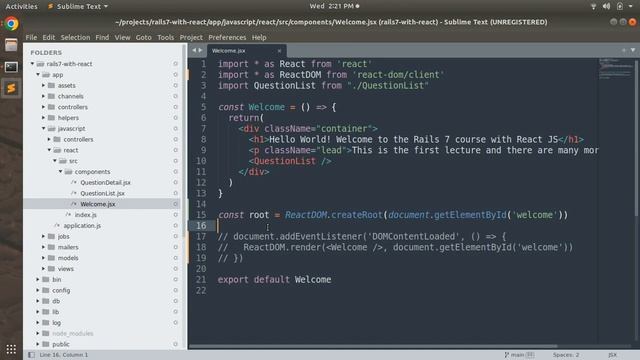
Task: Open index.js in the sidebar
Action: tap(86, 215)
